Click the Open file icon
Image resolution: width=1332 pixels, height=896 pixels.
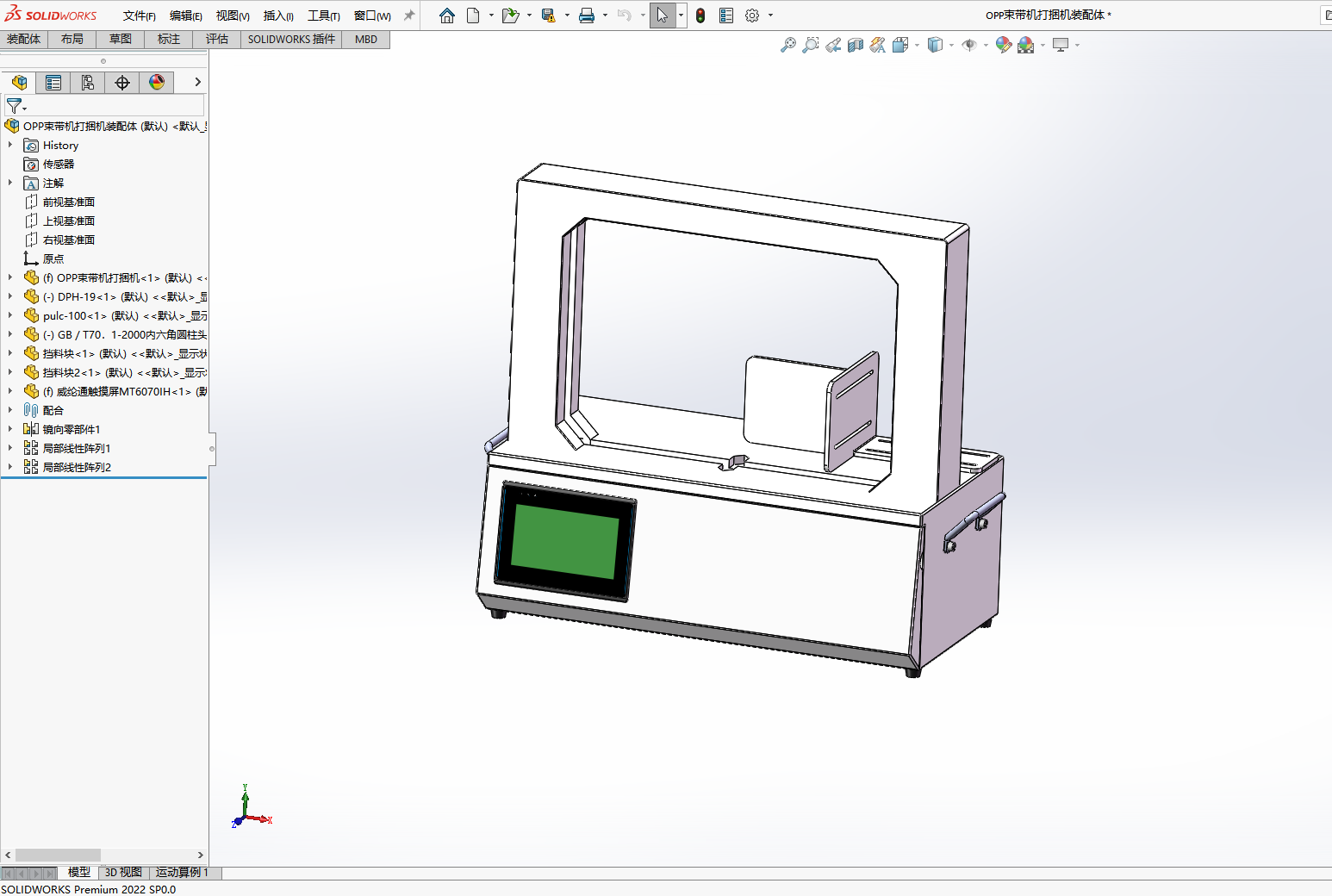[x=510, y=16]
